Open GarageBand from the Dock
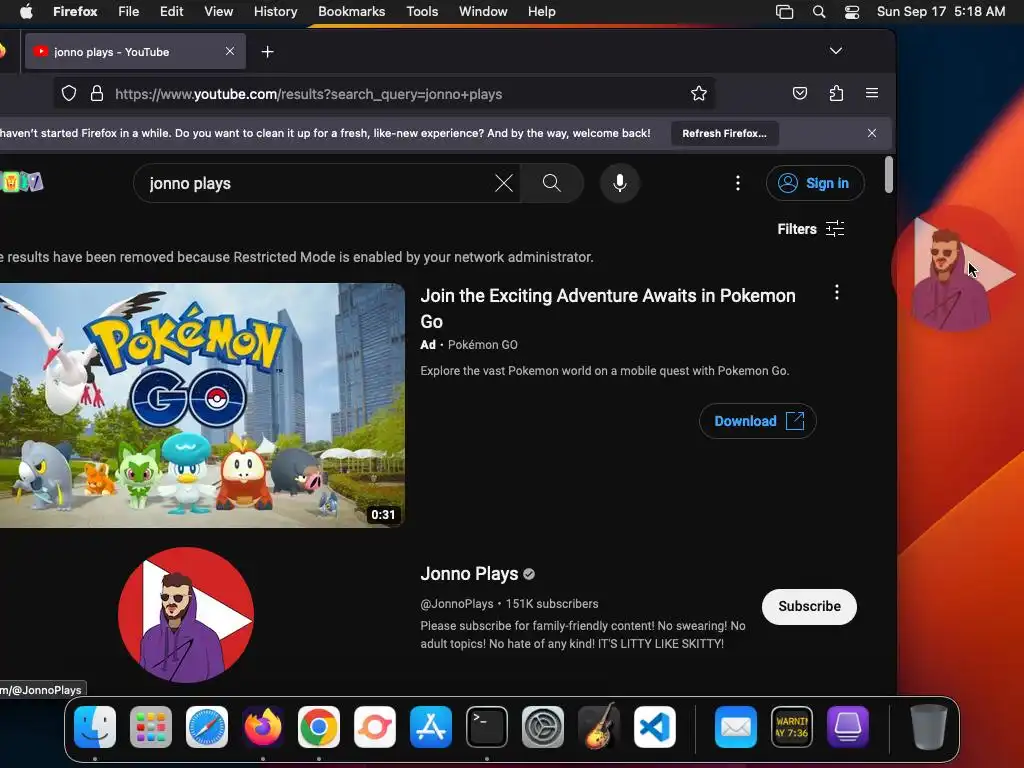This screenshot has width=1024, height=768. pyautogui.click(x=599, y=727)
